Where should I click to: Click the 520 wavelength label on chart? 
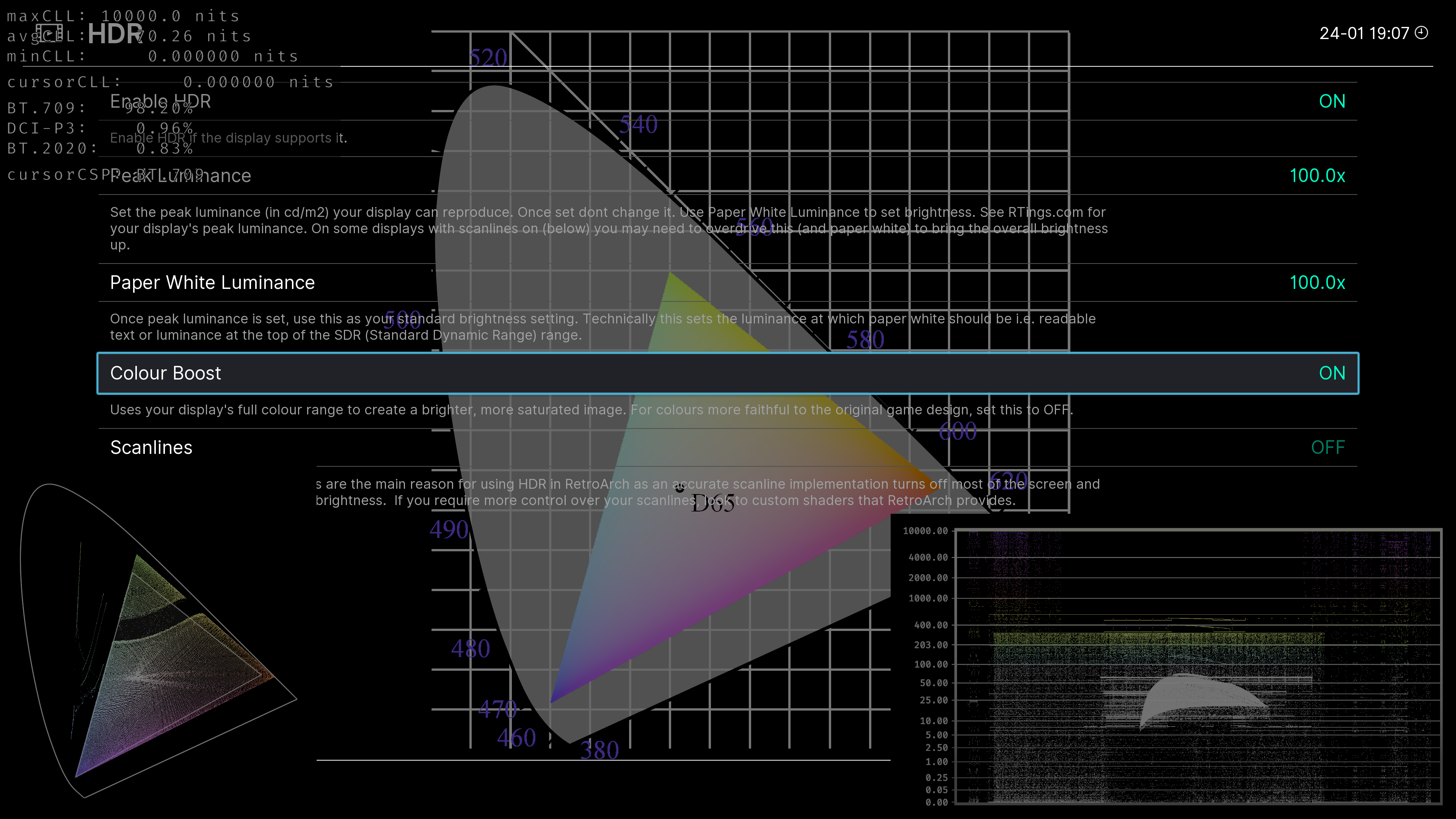tap(488, 58)
